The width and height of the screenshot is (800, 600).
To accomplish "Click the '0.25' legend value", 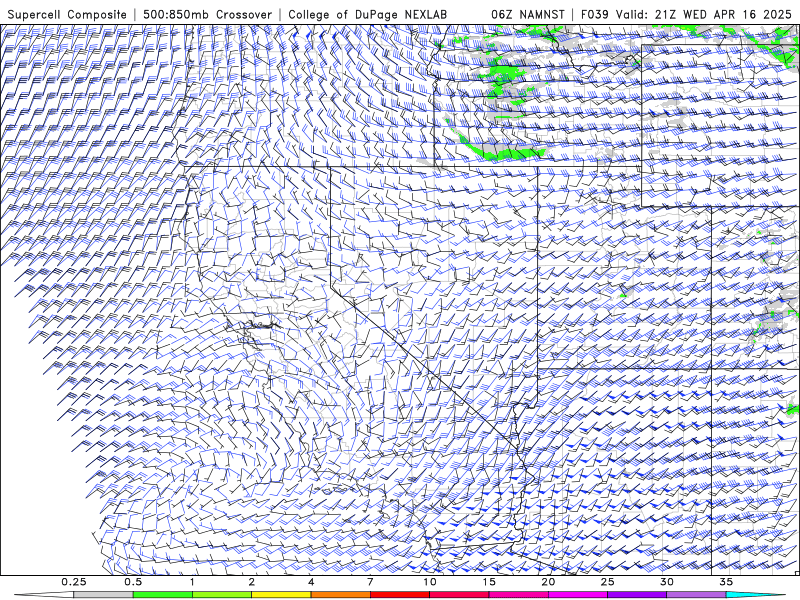I will (74, 582).
